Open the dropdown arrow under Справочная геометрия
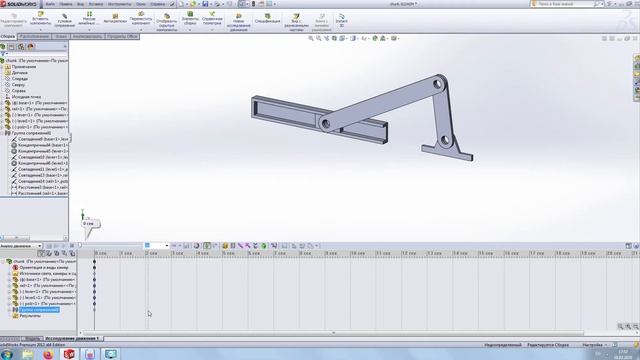Viewport: 640px width, 360px height. (212, 30)
